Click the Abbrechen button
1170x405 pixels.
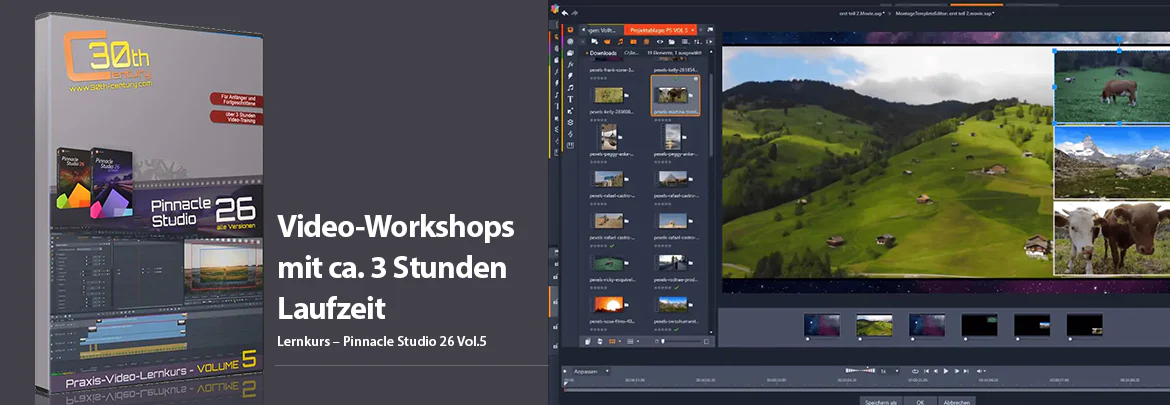coord(957,401)
